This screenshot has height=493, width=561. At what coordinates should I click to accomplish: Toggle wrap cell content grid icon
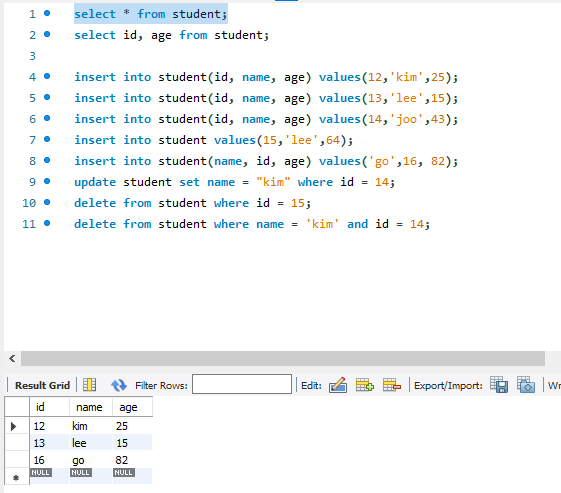tap(89, 385)
